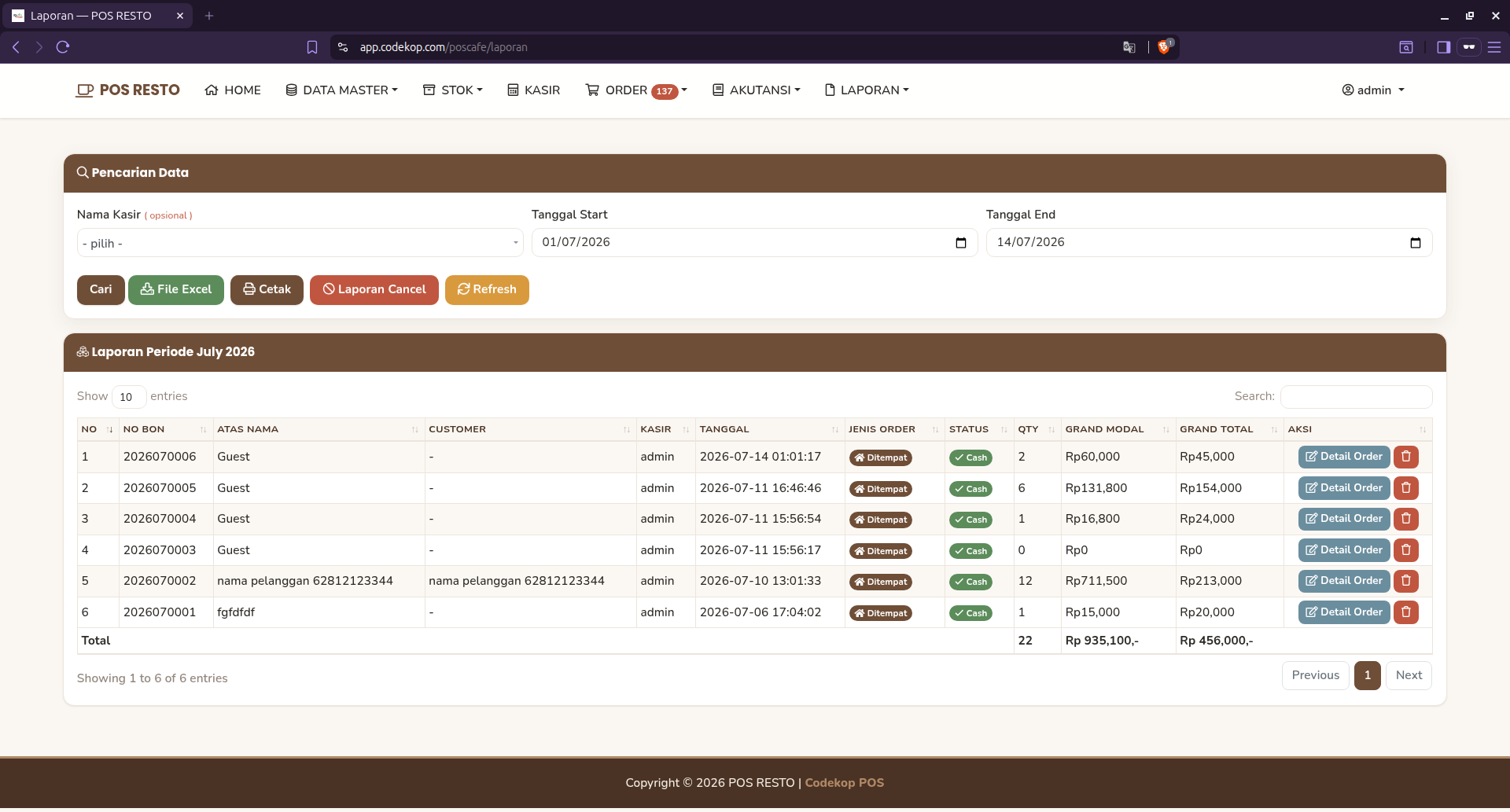Sort table by TANGGAL column
Viewport: 1510px width, 812px height.
(770, 430)
